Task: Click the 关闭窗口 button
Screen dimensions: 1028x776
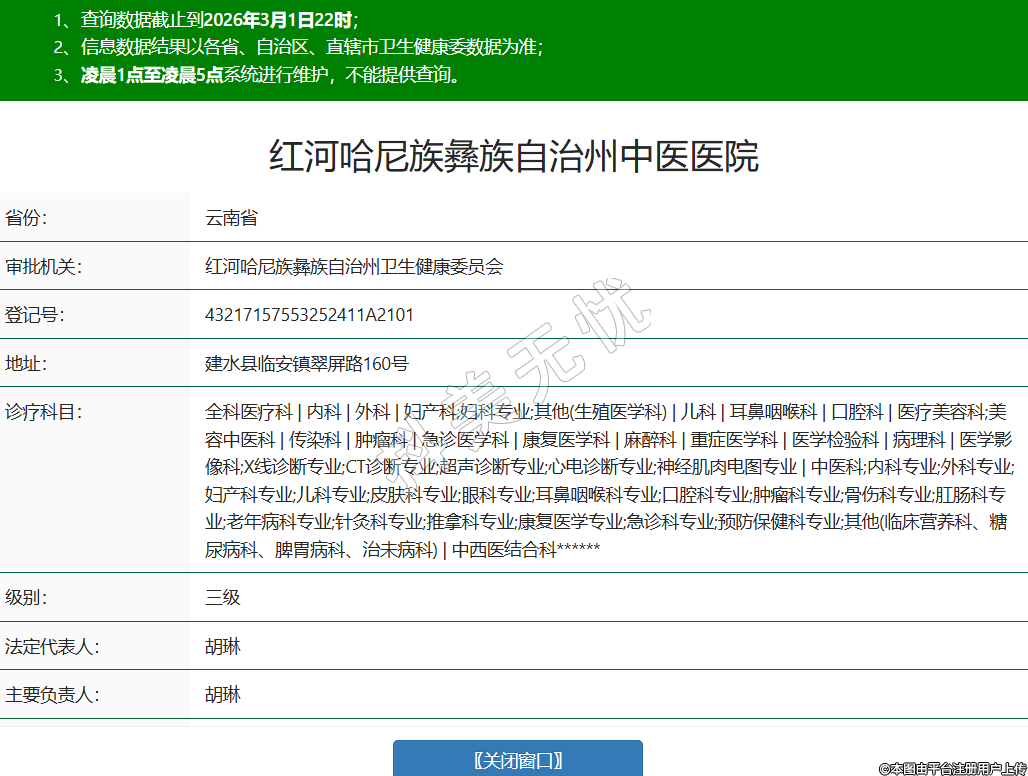Action: tap(517, 759)
